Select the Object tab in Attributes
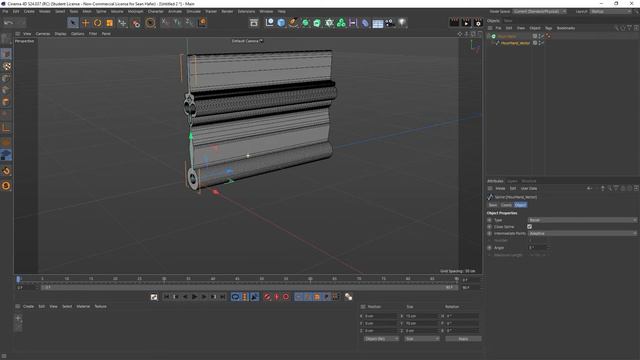This screenshot has width=640, height=360. 520,205
